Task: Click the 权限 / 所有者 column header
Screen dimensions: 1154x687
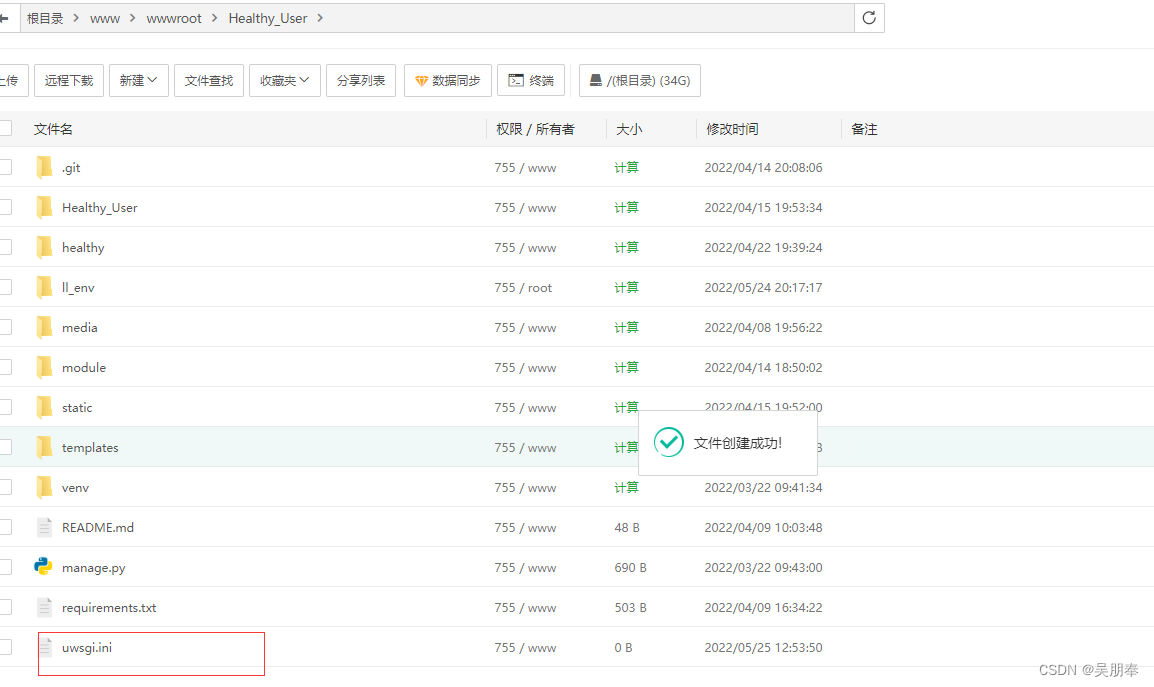Action: 535,129
